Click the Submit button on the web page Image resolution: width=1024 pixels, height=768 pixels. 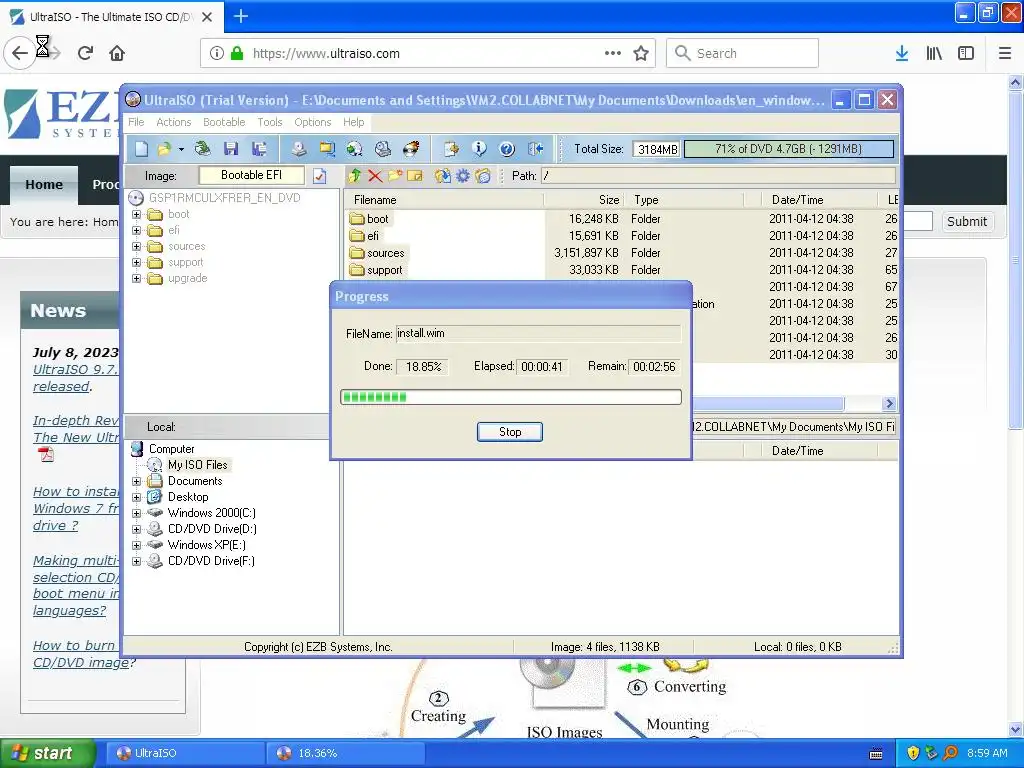pos(967,221)
